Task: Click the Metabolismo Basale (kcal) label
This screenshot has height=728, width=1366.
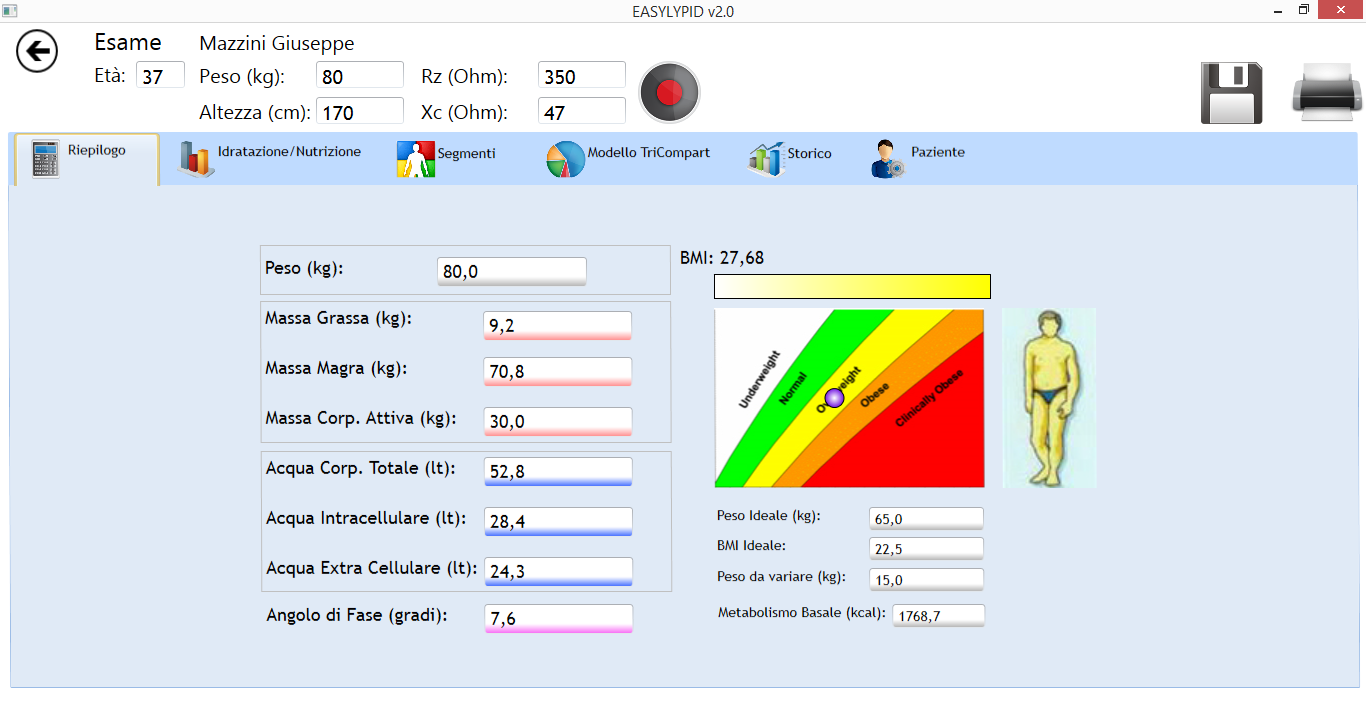Action: (x=802, y=613)
